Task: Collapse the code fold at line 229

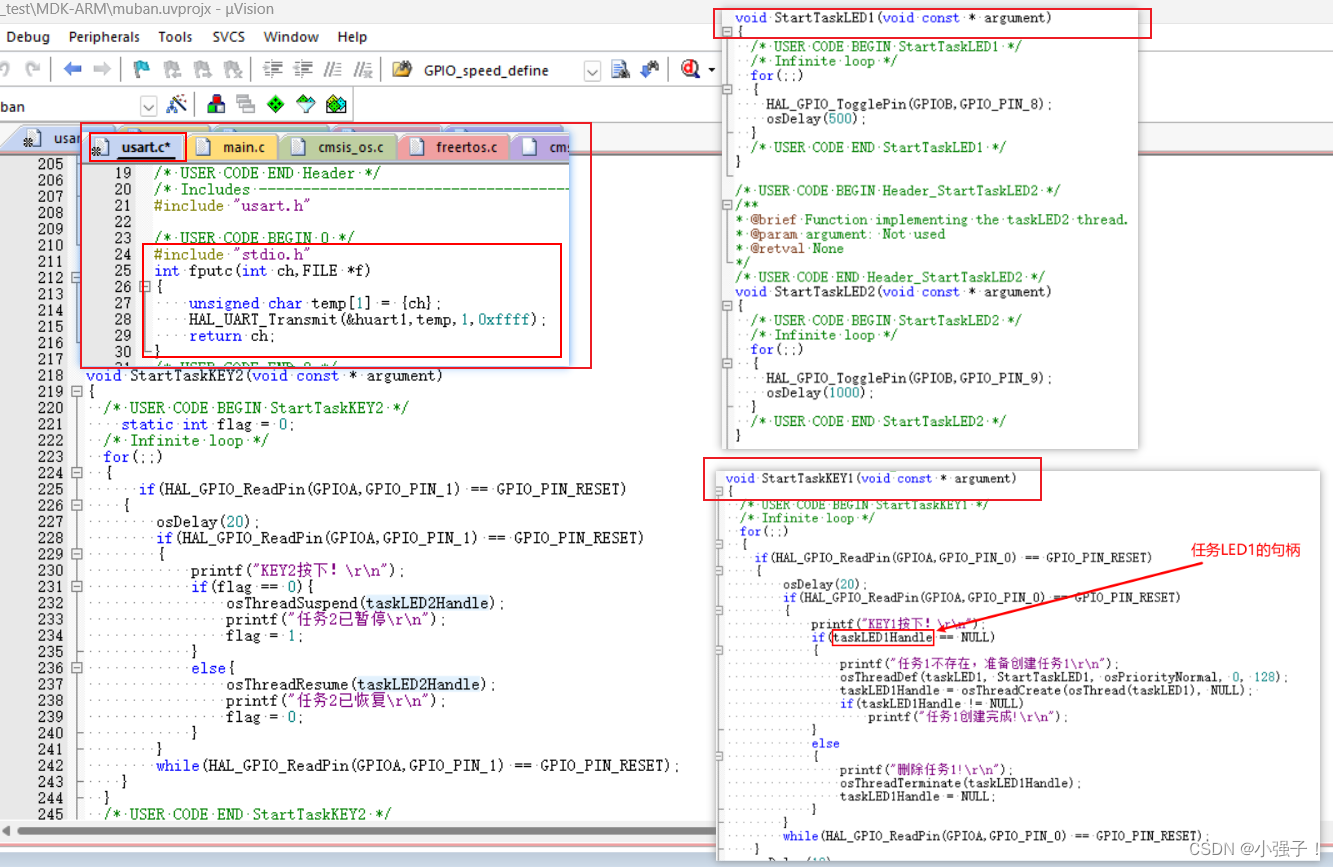Action: [76, 554]
